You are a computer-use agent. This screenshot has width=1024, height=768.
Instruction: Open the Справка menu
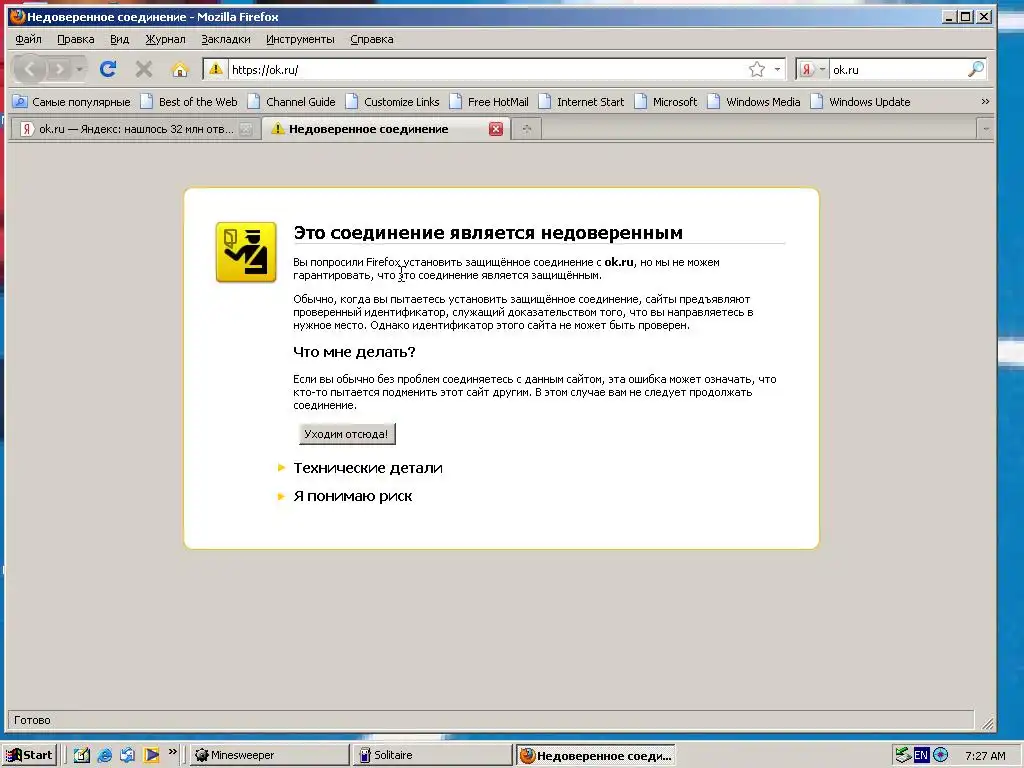[x=372, y=39]
